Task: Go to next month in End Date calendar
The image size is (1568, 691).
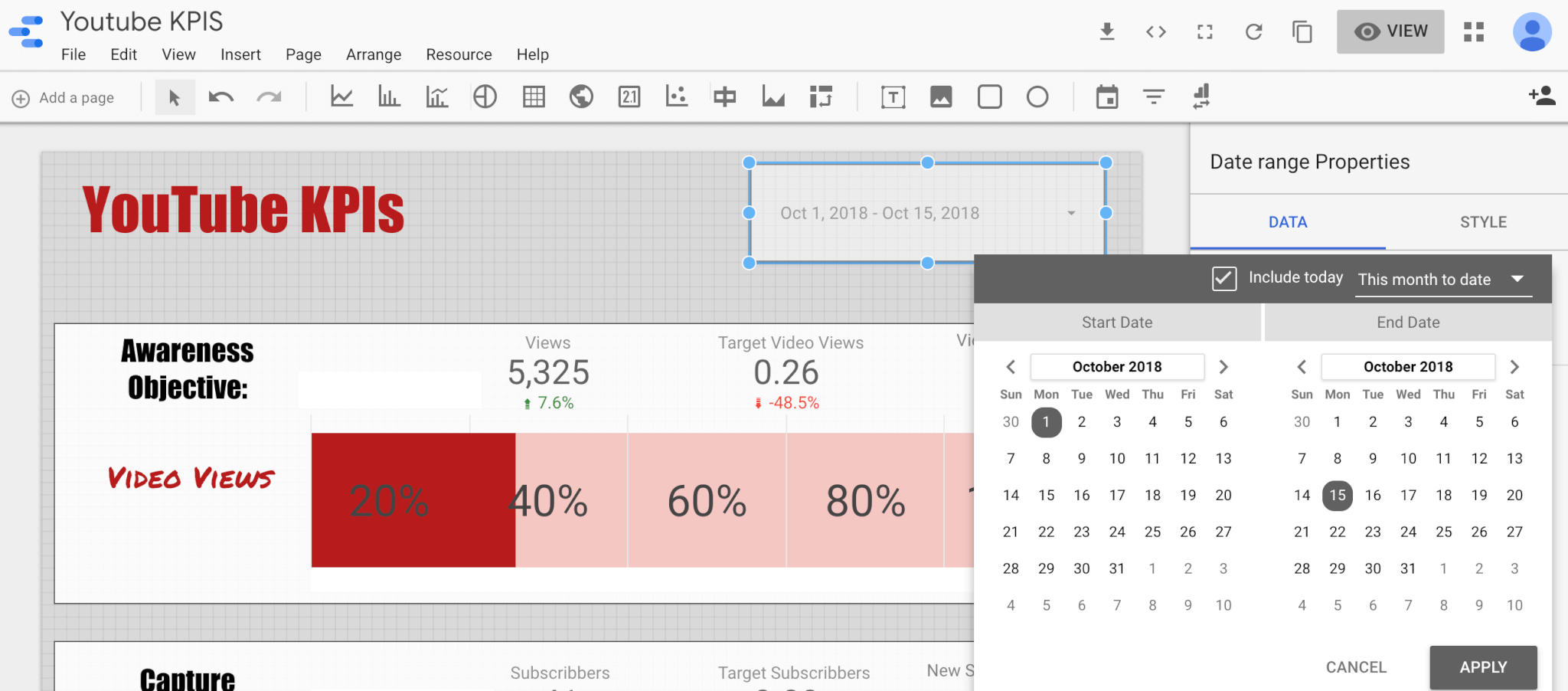Action: coord(1514,367)
